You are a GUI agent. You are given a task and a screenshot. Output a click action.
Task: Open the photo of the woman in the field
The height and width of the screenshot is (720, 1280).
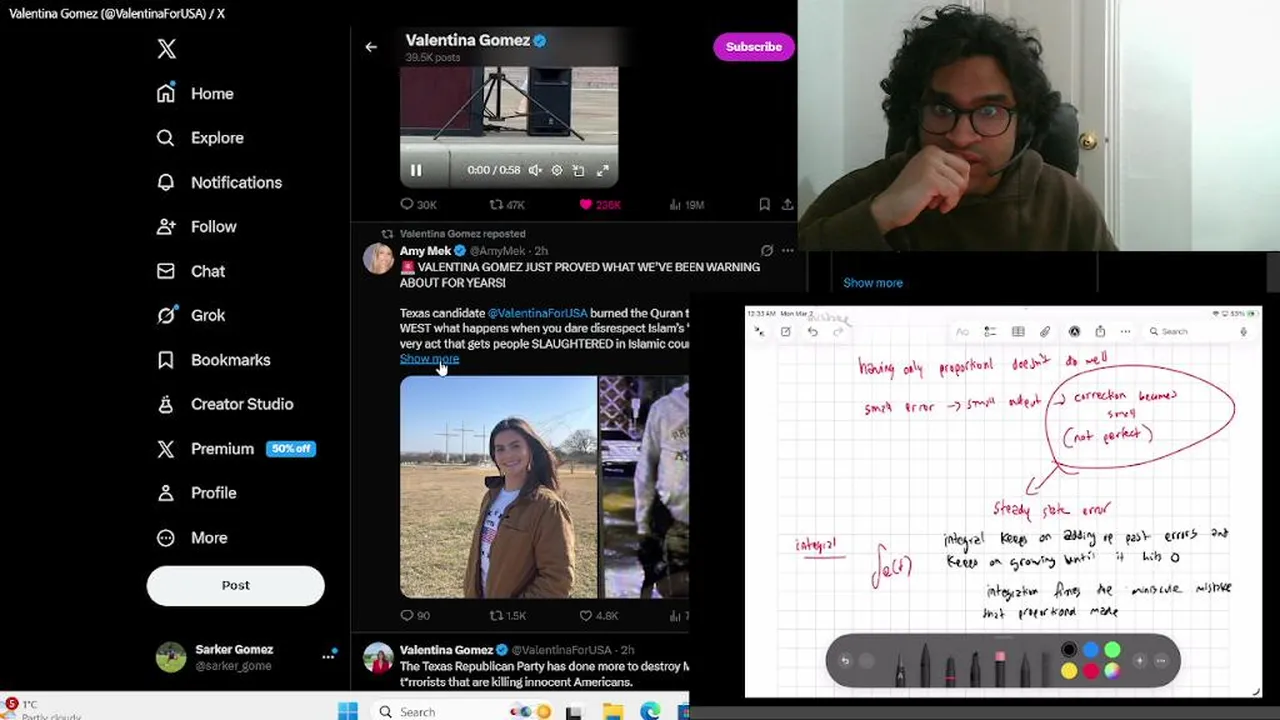[498, 487]
